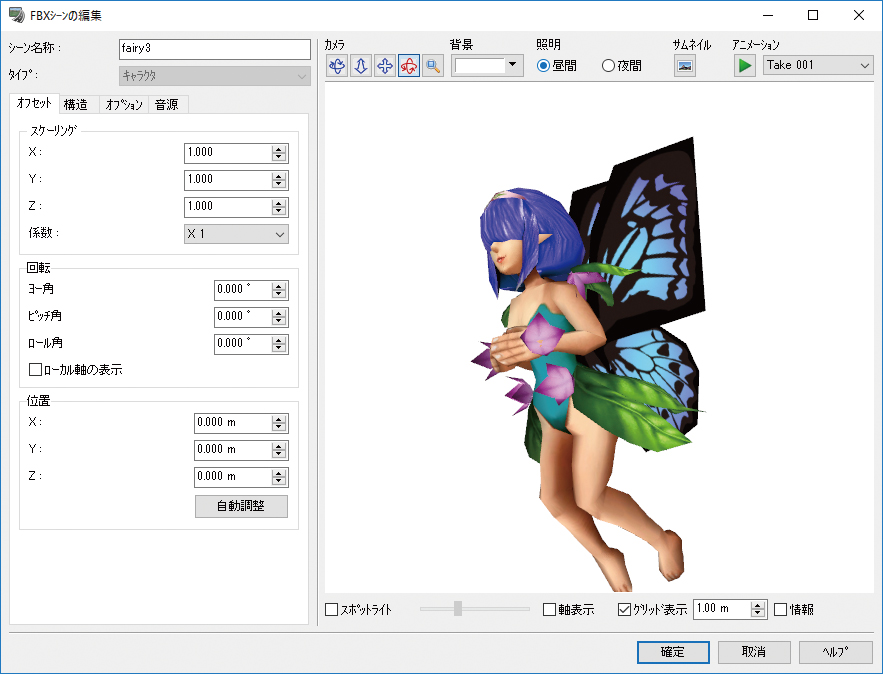Click the first camera rotate icon
This screenshot has width=883, height=674.
337,66
